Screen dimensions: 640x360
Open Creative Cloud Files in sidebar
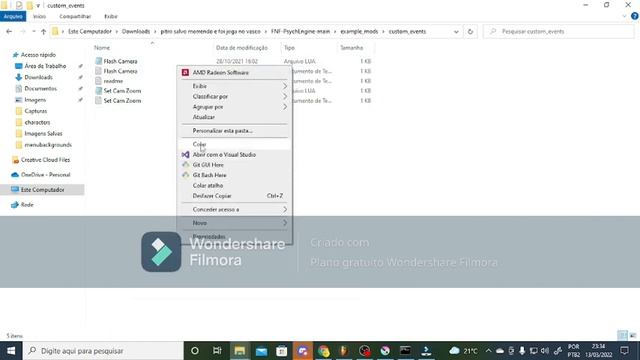45,160
